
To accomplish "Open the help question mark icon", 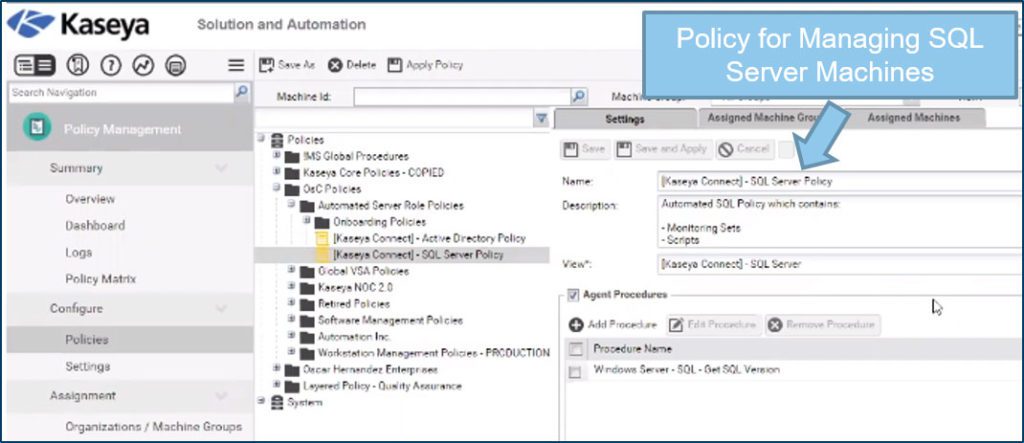I will pos(111,65).
